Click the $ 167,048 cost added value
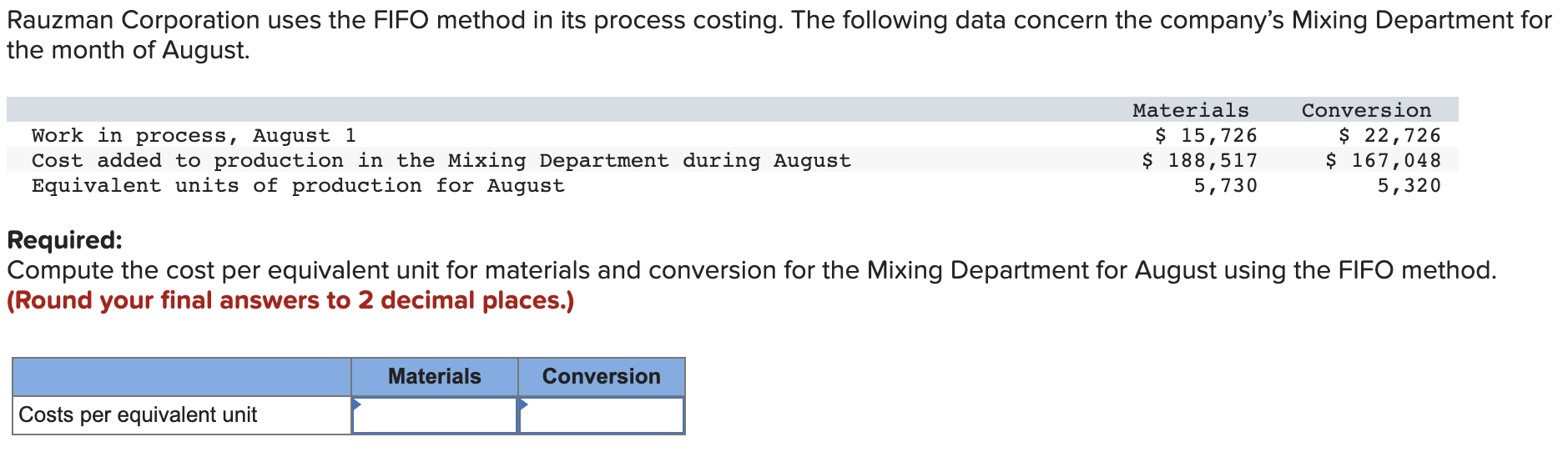 click(1383, 160)
